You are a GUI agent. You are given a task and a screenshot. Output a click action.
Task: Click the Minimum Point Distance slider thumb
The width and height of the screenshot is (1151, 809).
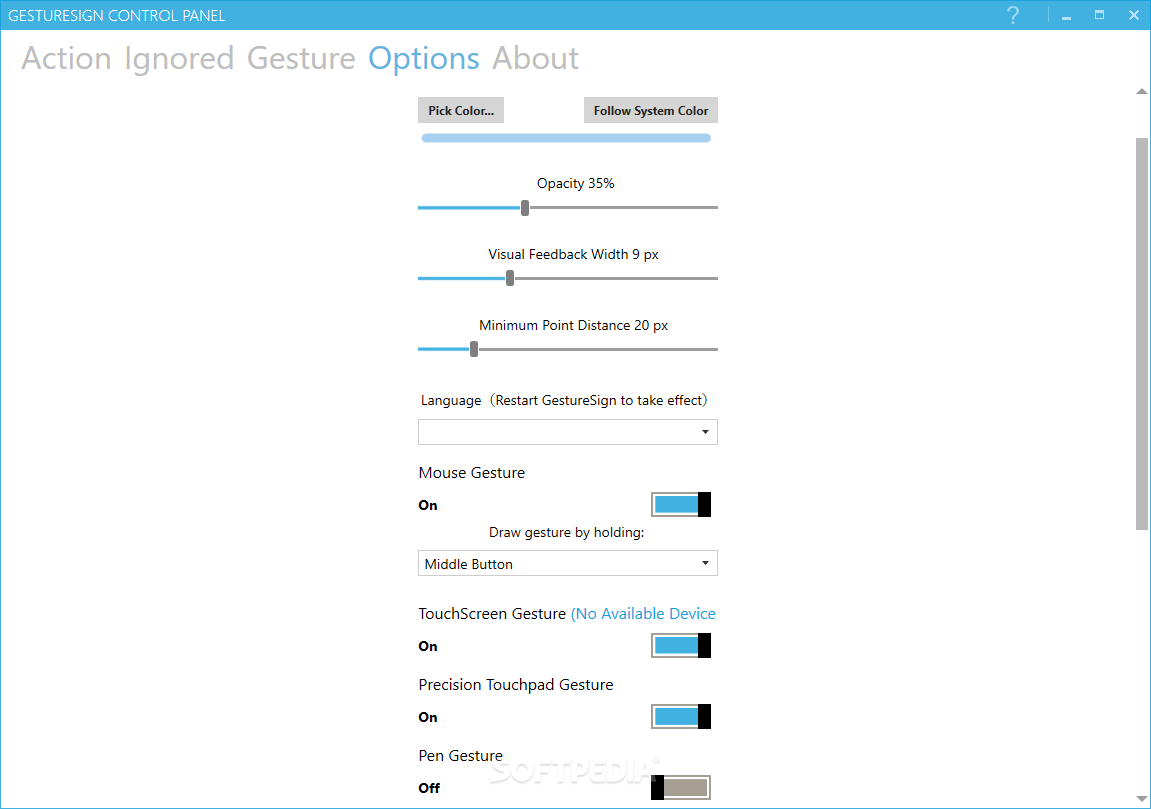click(473, 349)
